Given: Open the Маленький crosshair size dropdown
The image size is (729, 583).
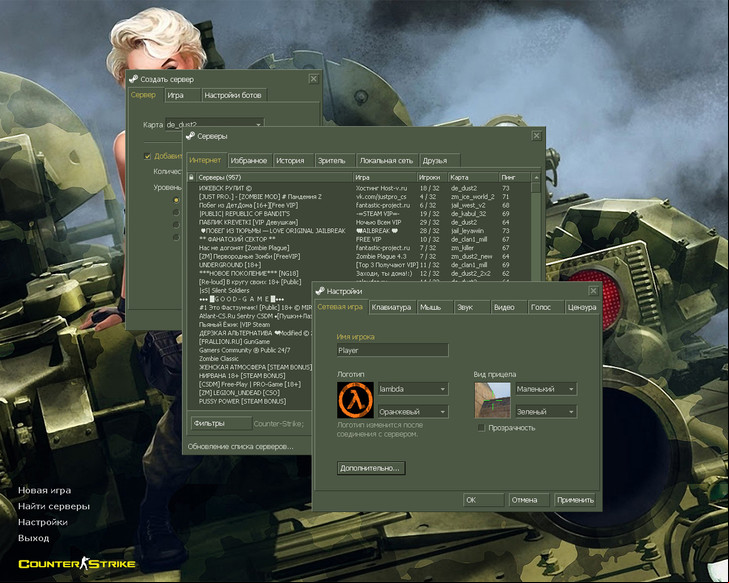Looking at the screenshot, I should [x=546, y=389].
